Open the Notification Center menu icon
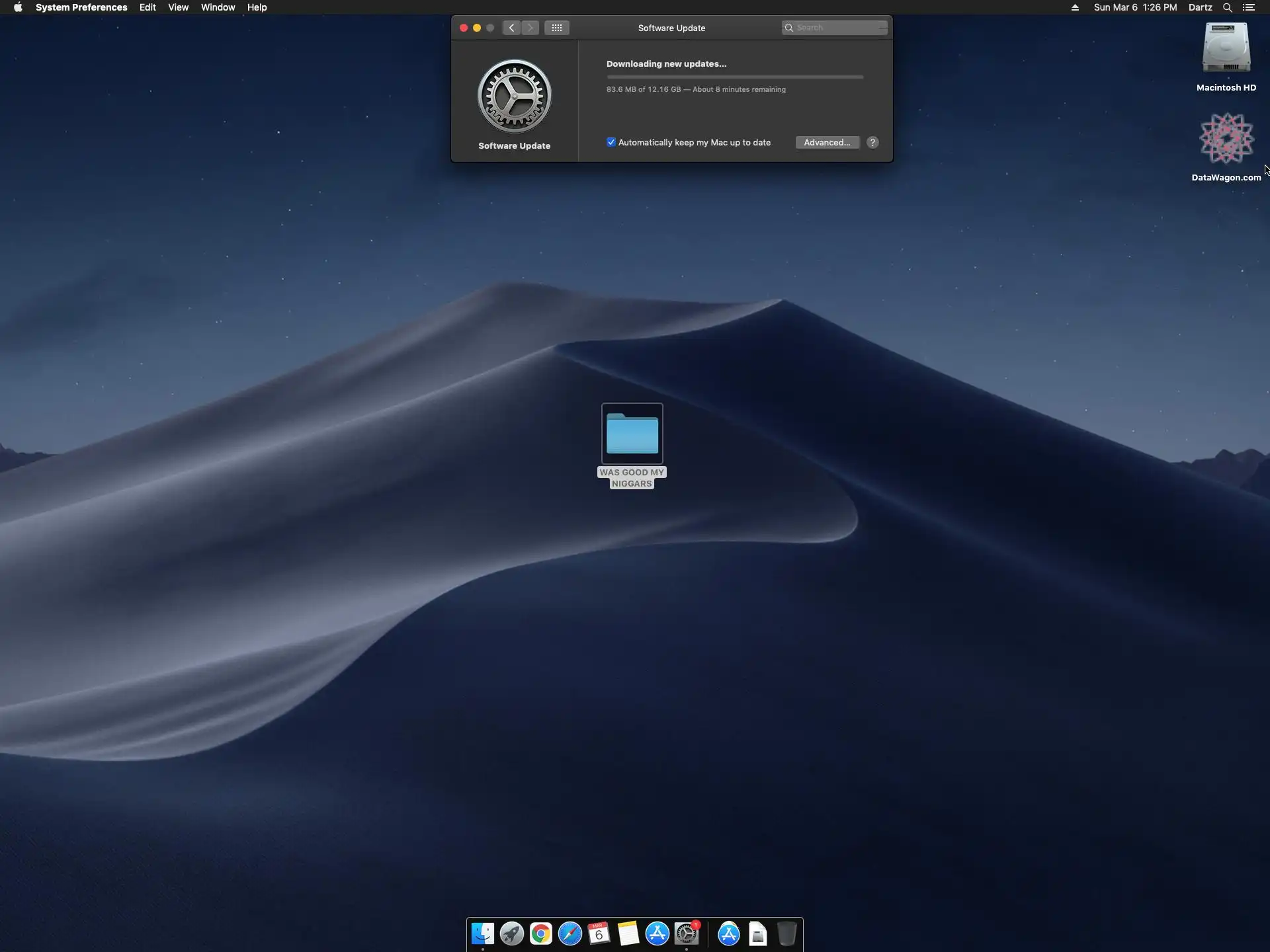1270x952 pixels. [x=1249, y=7]
